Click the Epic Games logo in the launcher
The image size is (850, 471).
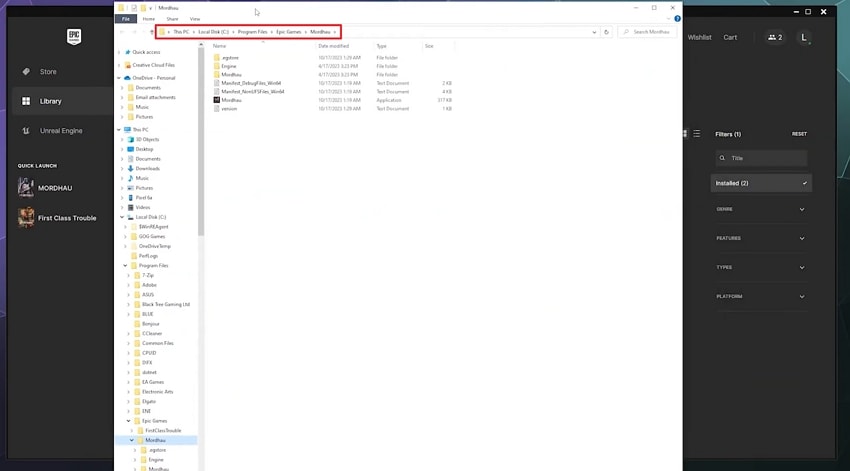pos(74,37)
